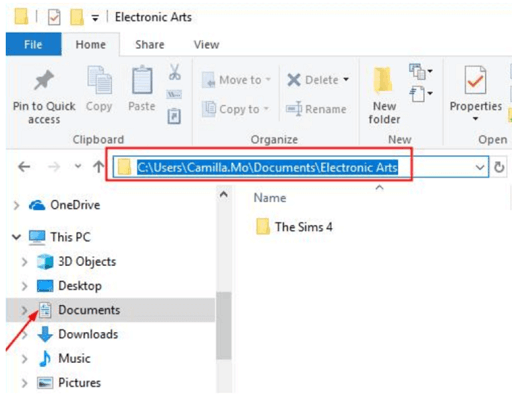Open the Properties dropdown arrow
The width and height of the screenshot is (512, 400).
(476, 119)
